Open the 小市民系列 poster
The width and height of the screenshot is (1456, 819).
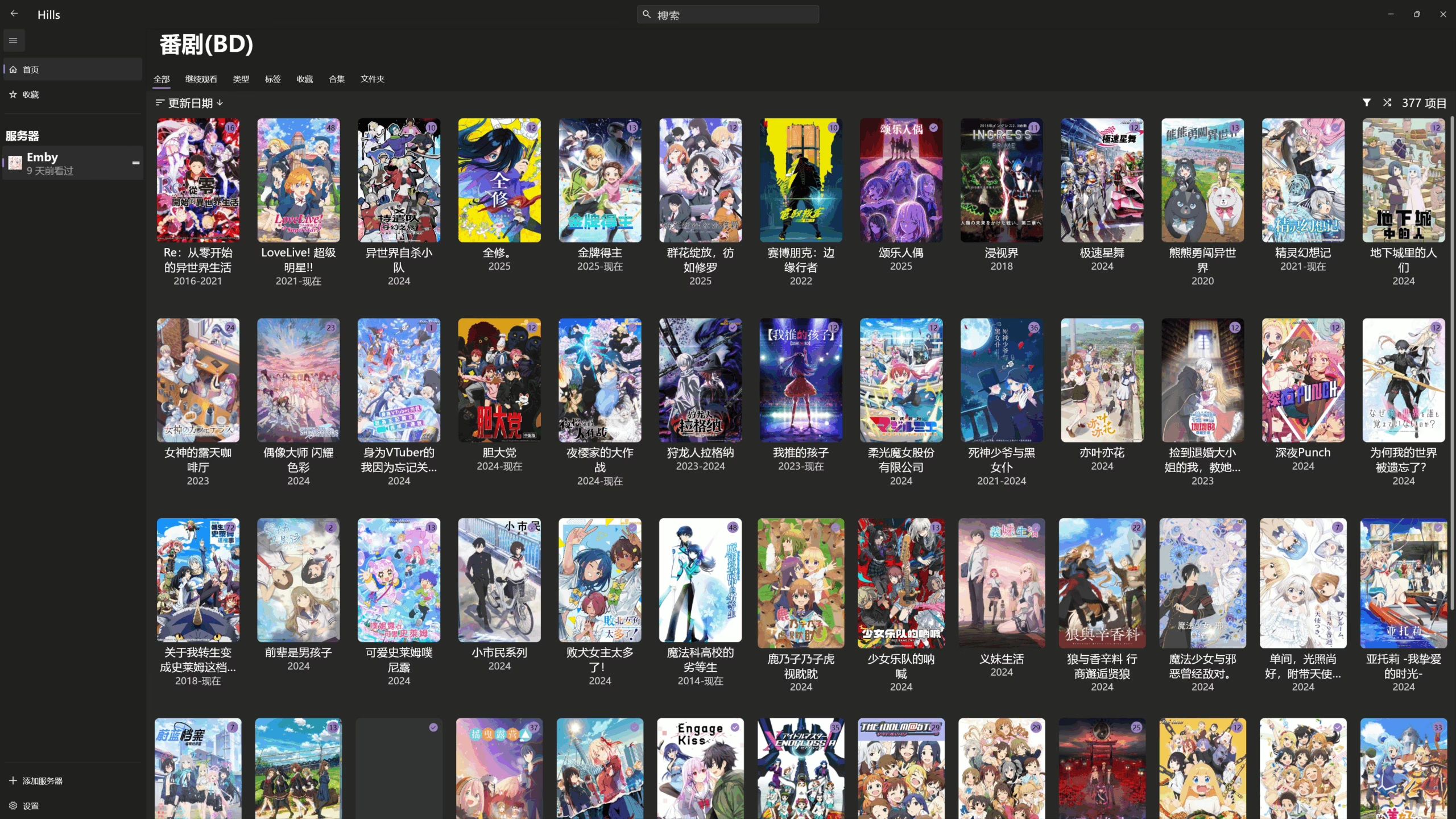click(x=499, y=580)
